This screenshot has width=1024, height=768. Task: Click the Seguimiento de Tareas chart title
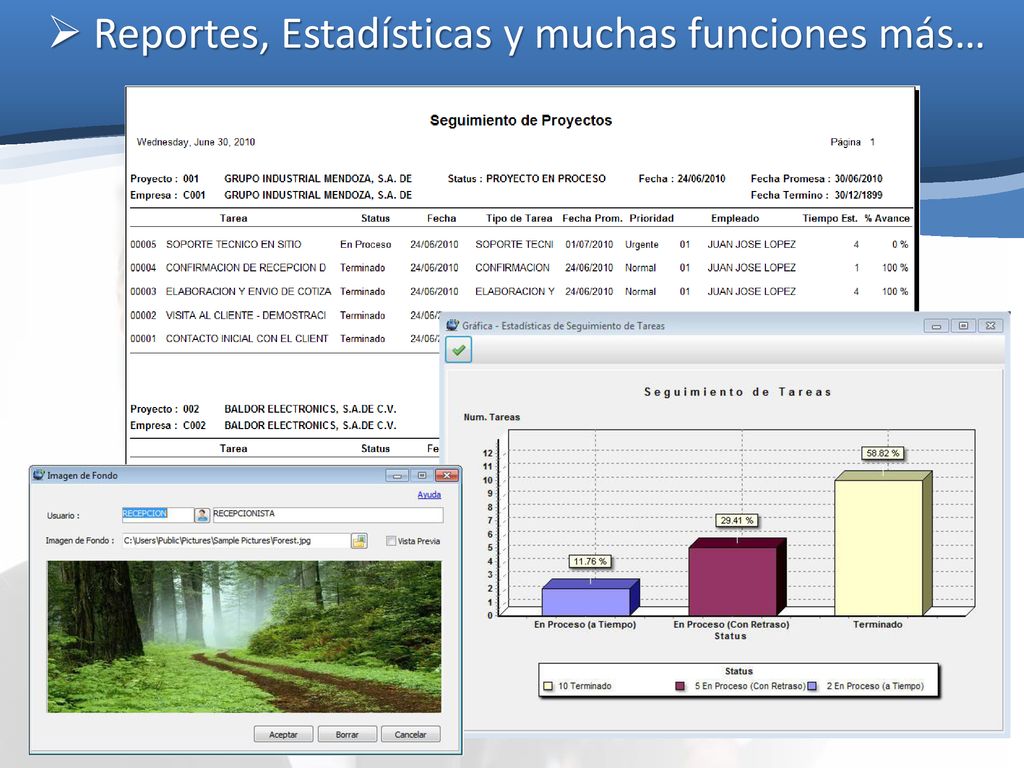click(x=737, y=392)
